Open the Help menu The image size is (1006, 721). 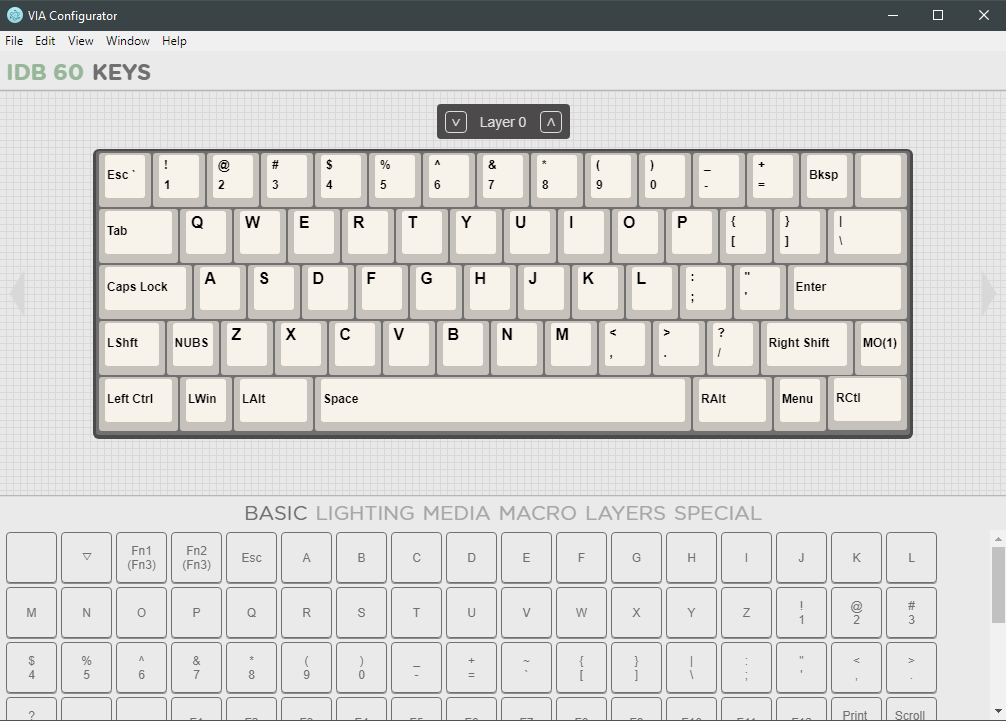coord(174,41)
